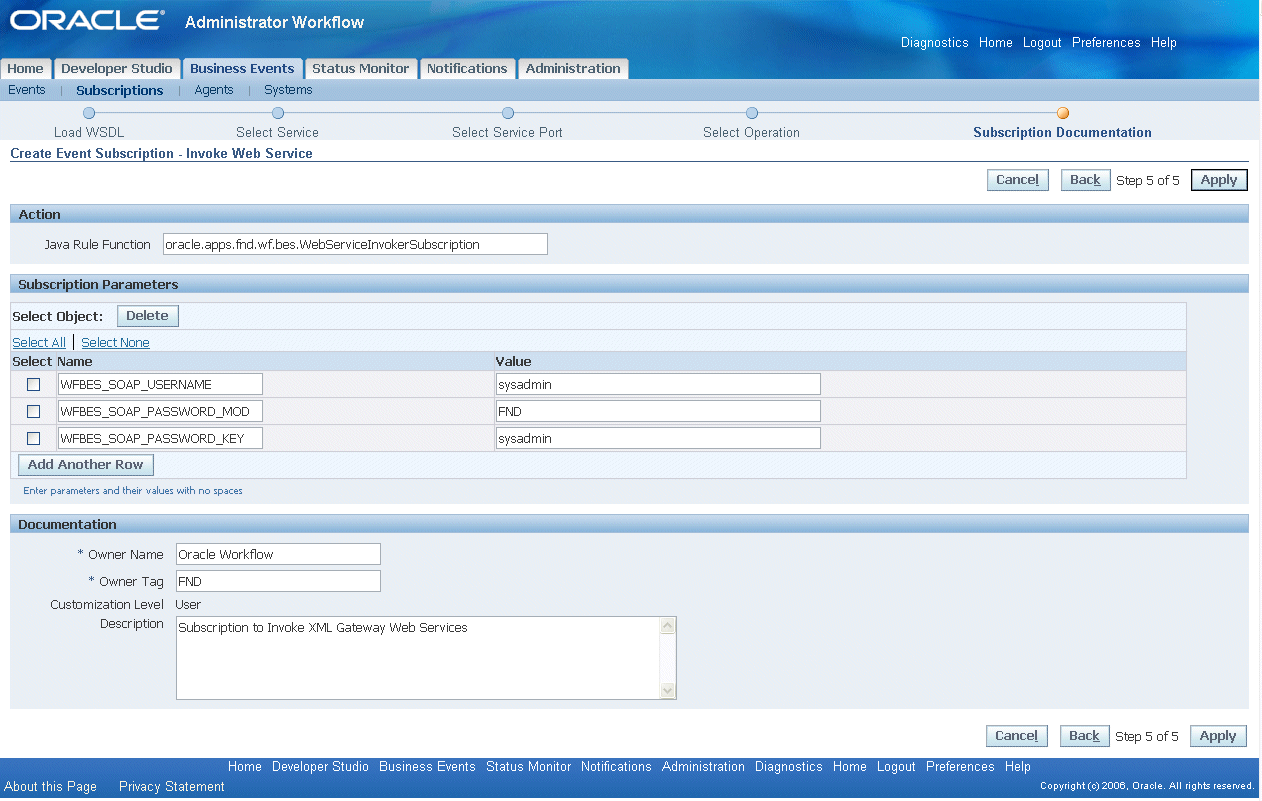The height and width of the screenshot is (801, 1262).
Task: Click the WFBES_SOAP_PASSWORD_KEY name field
Action: (x=160, y=438)
